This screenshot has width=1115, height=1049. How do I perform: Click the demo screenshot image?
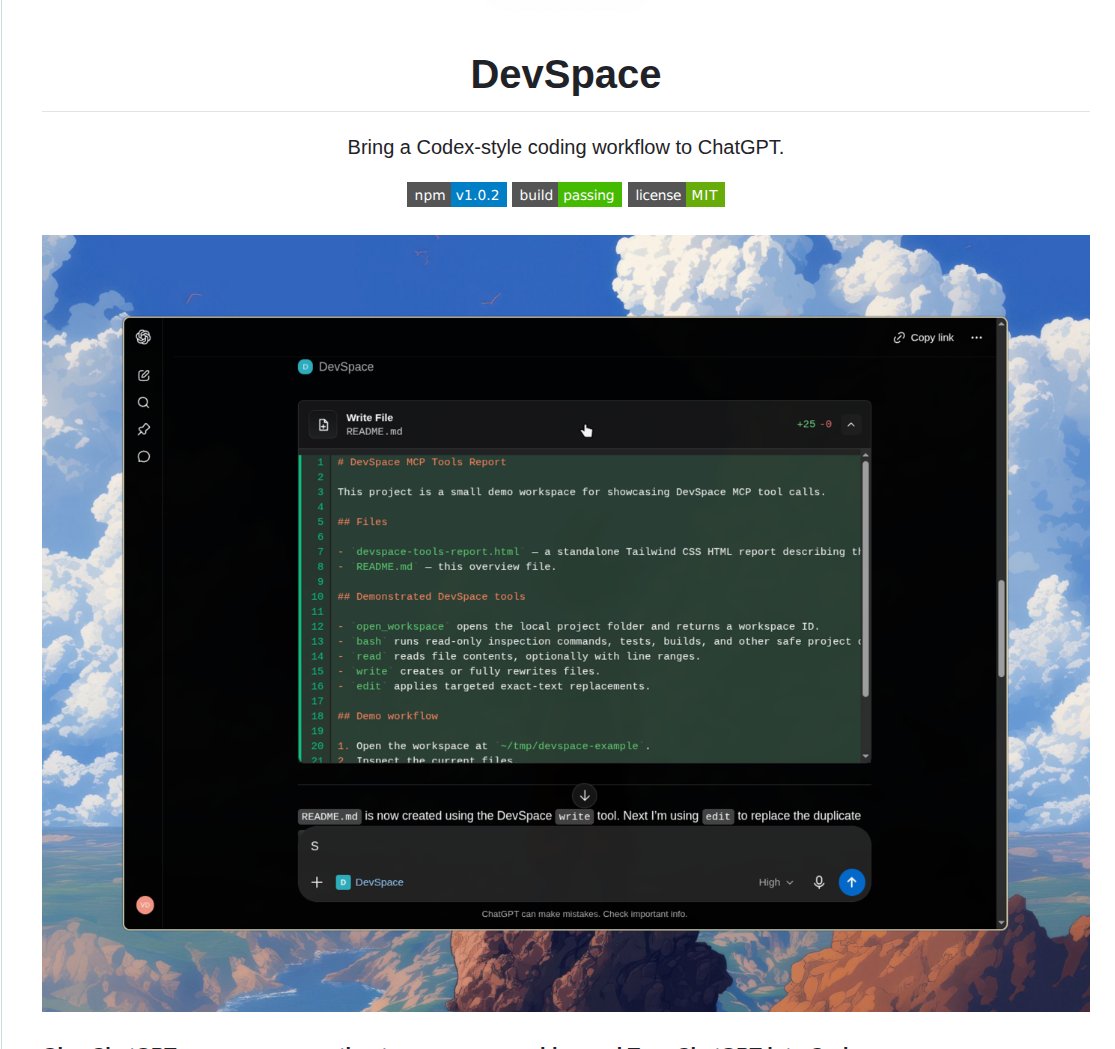click(x=565, y=623)
